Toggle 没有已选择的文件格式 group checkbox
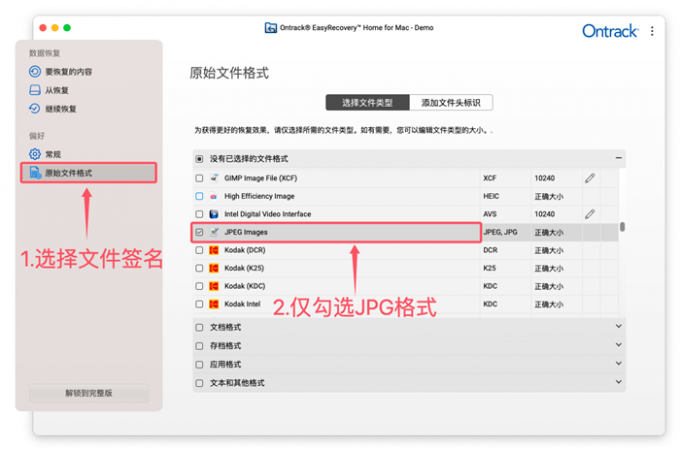The width and height of the screenshot is (680, 449). point(199,159)
